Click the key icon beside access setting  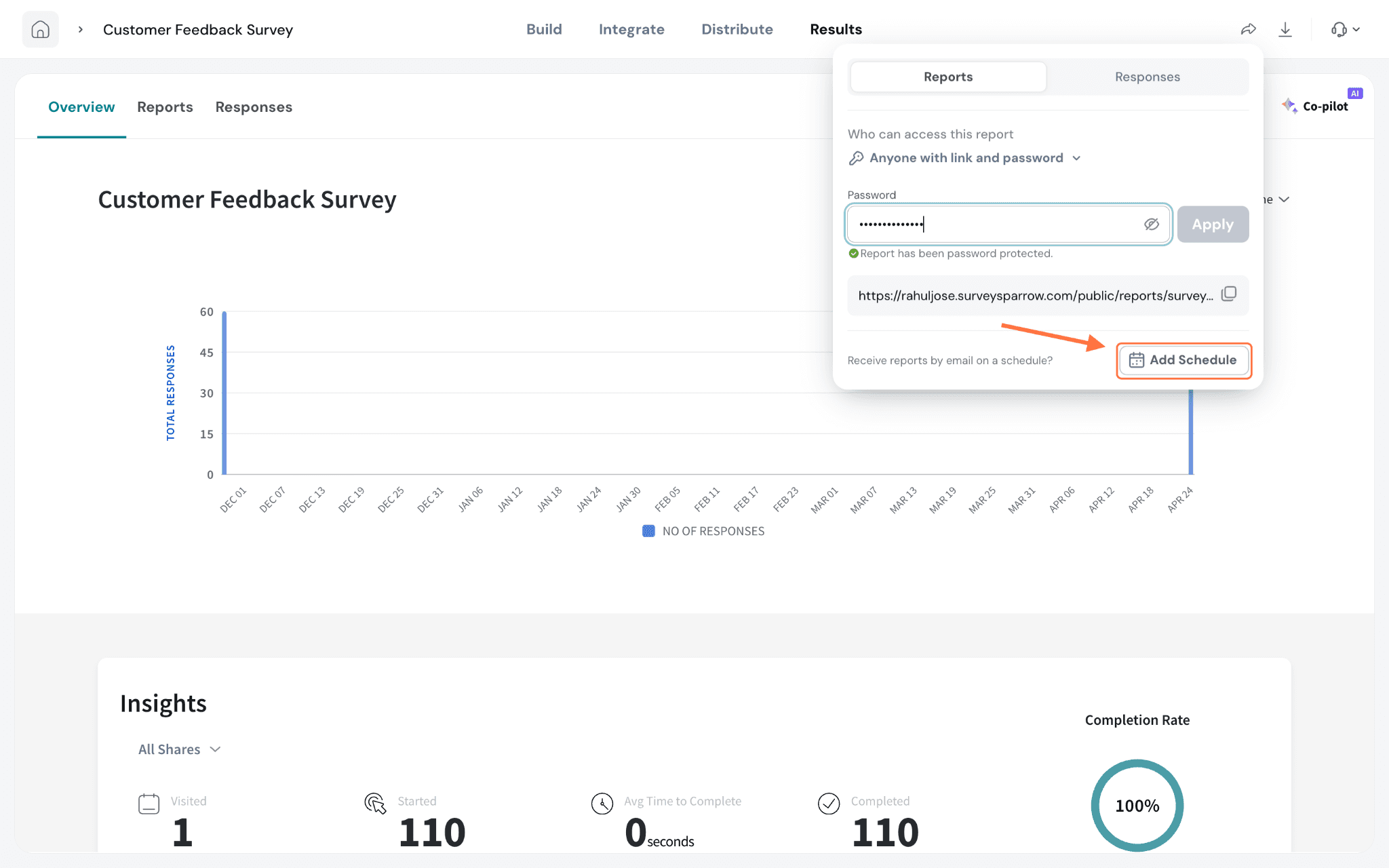(856, 158)
